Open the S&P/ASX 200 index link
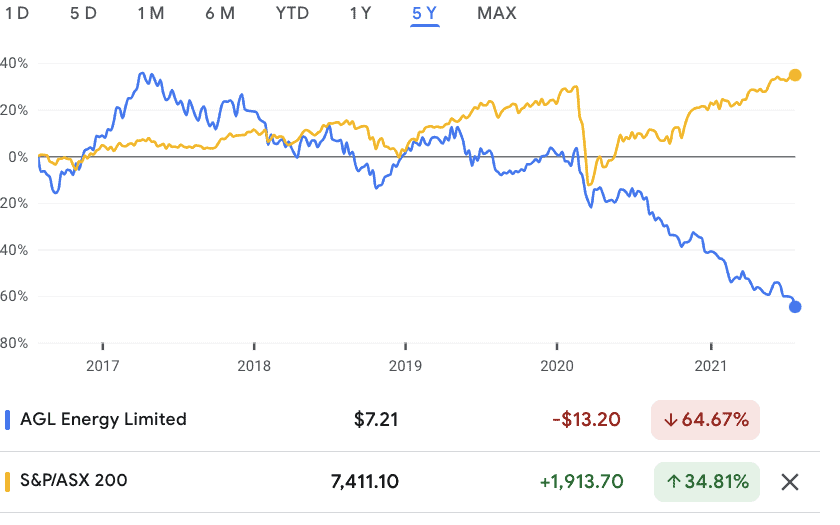Screen dimensions: 840x525 pyautogui.click(x=72, y=481)
